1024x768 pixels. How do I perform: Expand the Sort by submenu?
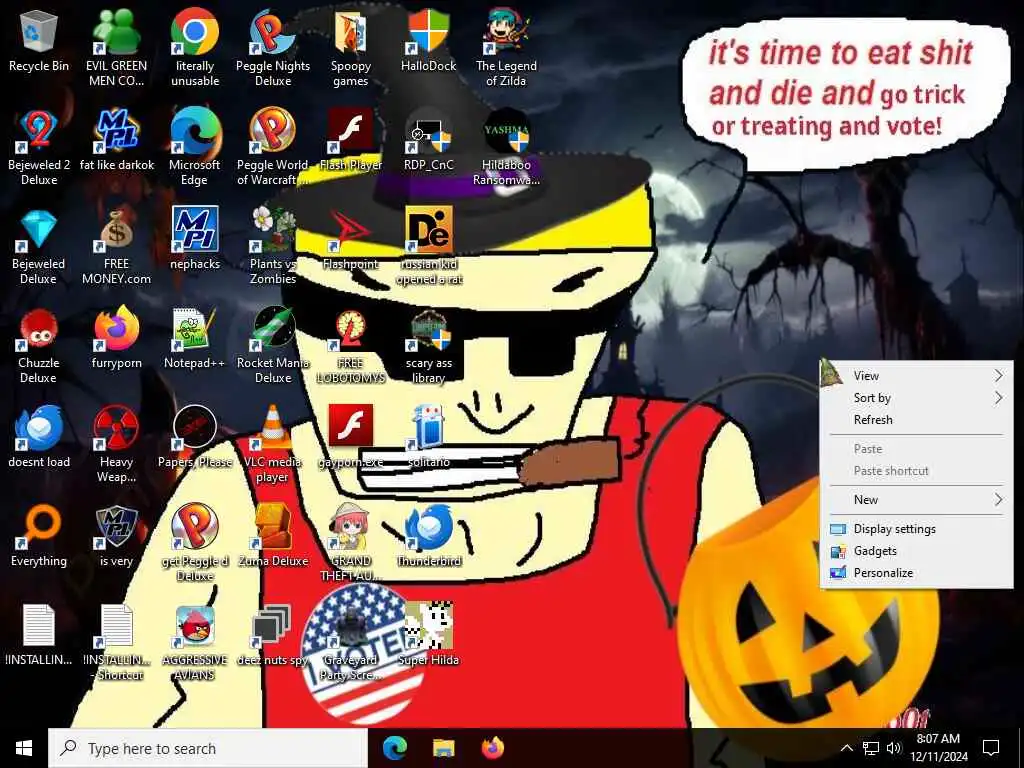[x=916, y=398]
